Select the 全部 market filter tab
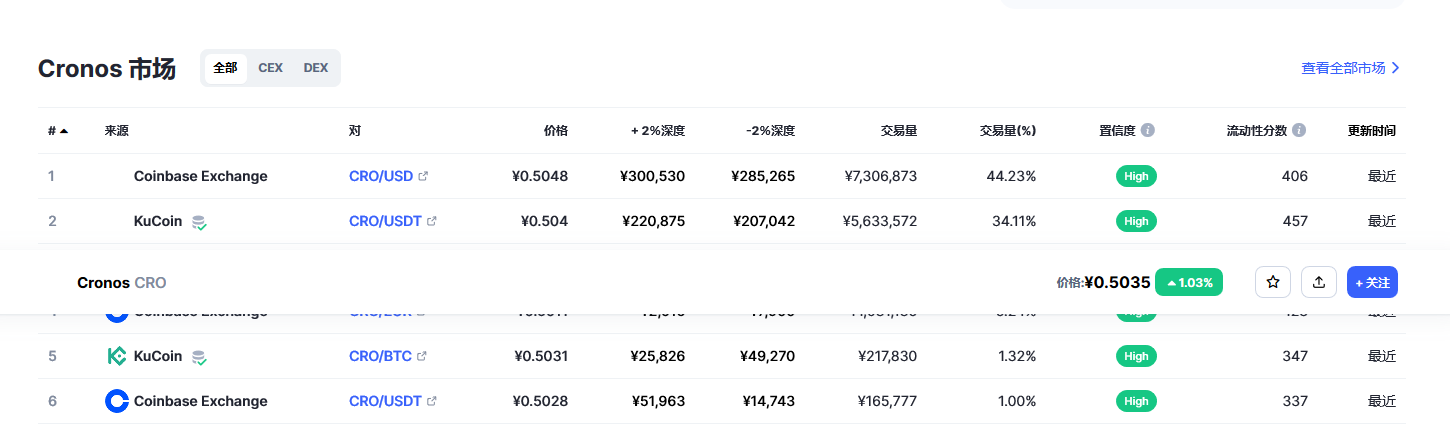 [x=225, y=68]
